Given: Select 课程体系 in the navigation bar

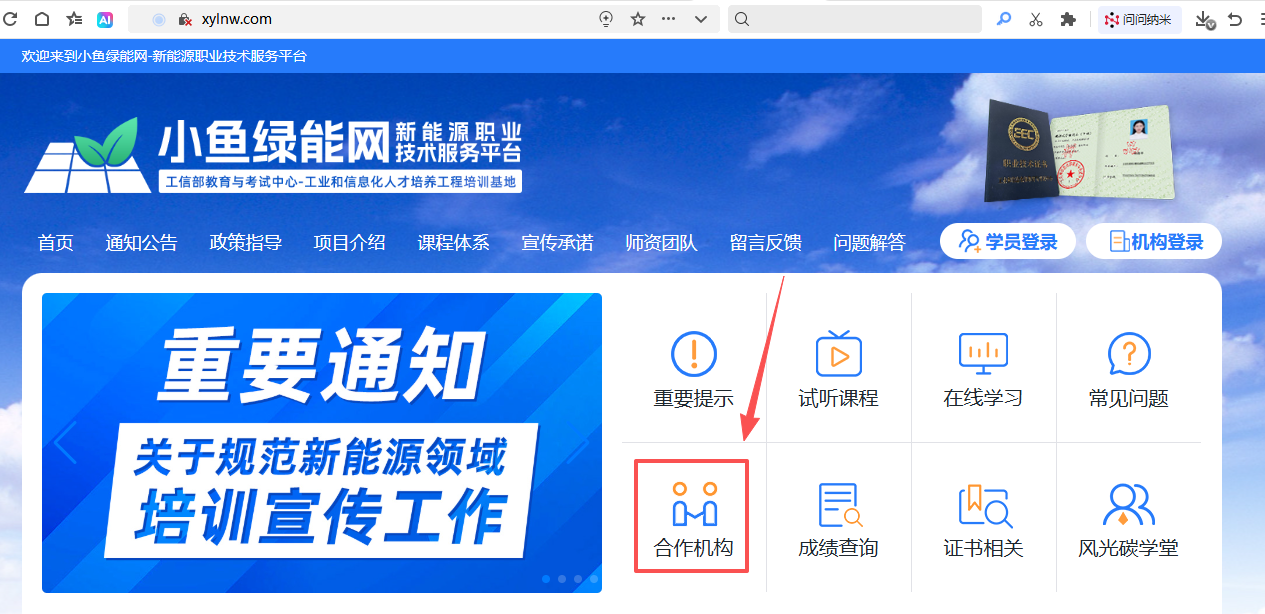Looking at the screenshot, I should click(x=453, y=242).
